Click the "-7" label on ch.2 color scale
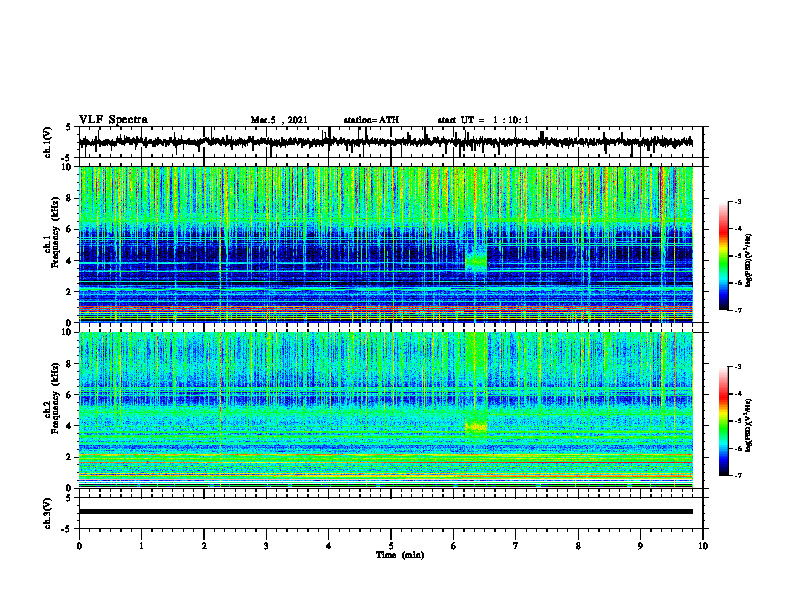This screenshot has width=792, height=612. [x=737, y=475]
